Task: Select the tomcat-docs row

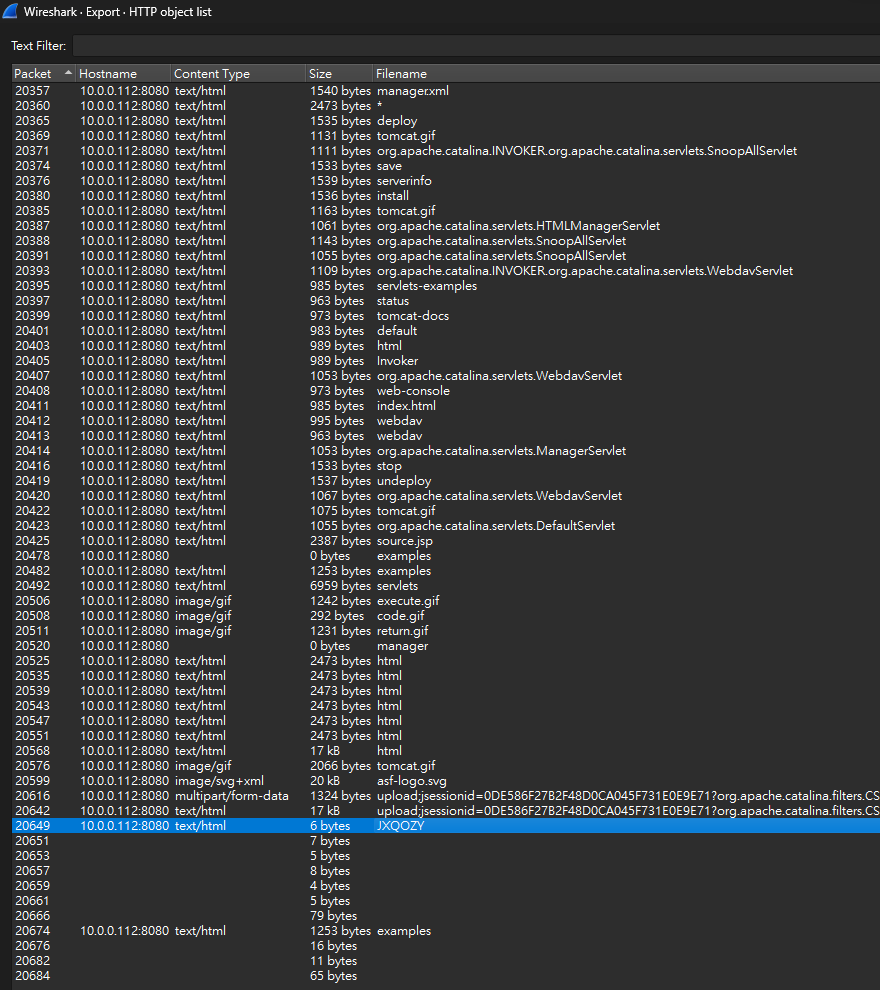Action: 446,316
